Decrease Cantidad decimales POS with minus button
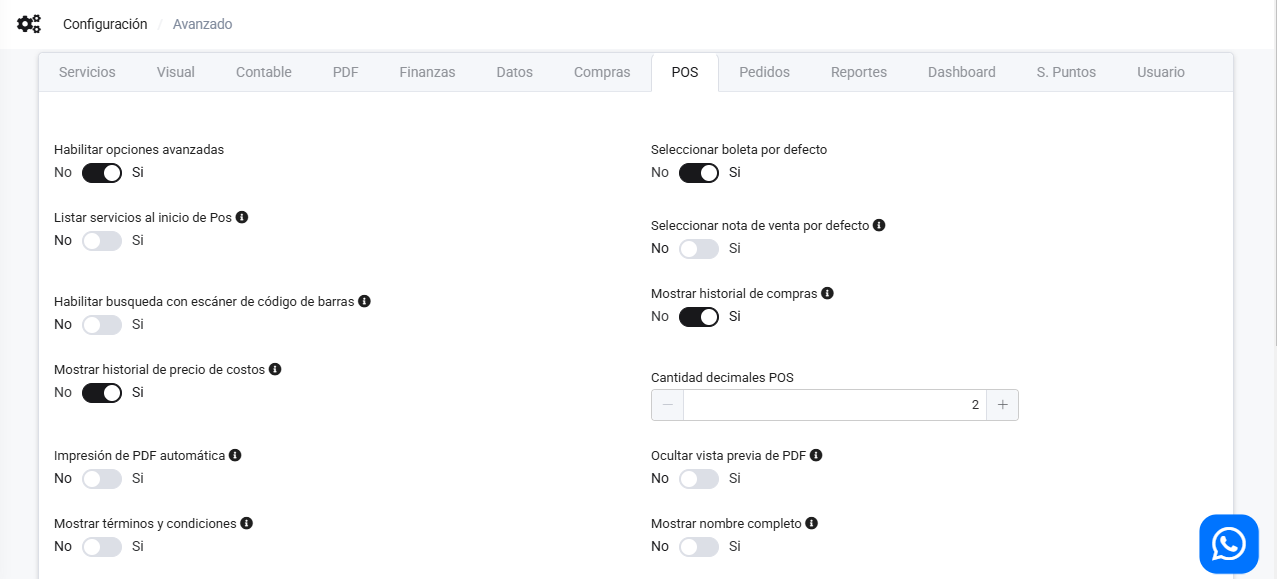Image resolution: width=1277 pixels, height=579 pixels. [667, 405]
